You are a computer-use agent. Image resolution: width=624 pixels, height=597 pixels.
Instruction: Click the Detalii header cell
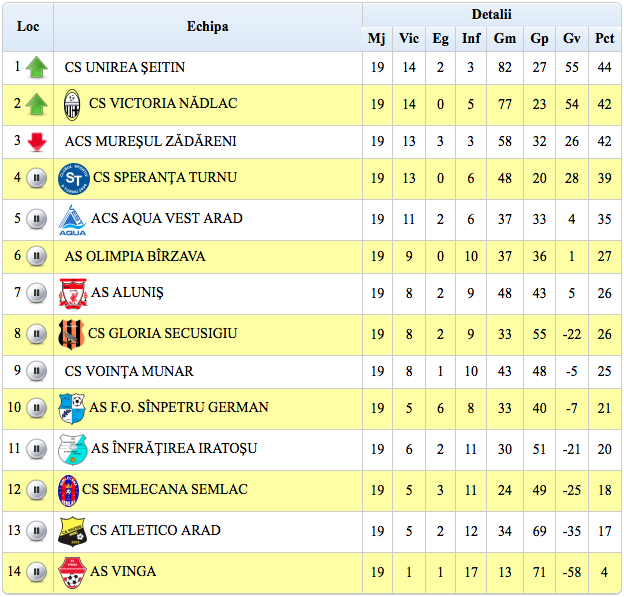click(491, 14)
